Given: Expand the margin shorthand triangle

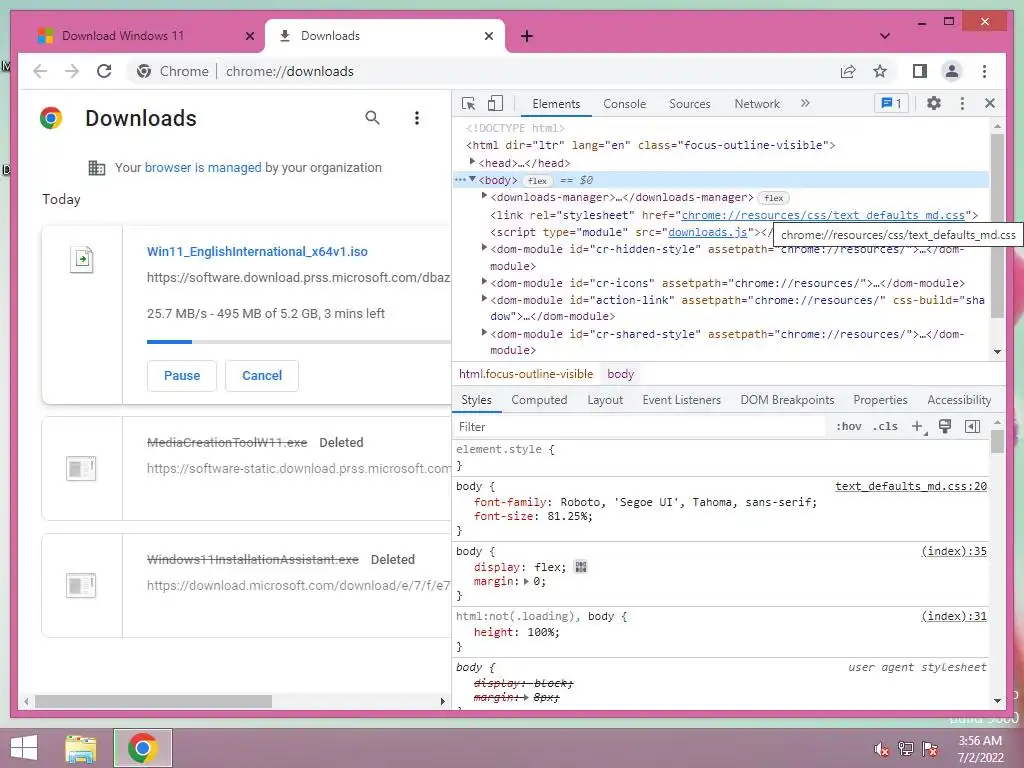Looking at the screenshot, I should pyautogui.click(x=526, y=581).
